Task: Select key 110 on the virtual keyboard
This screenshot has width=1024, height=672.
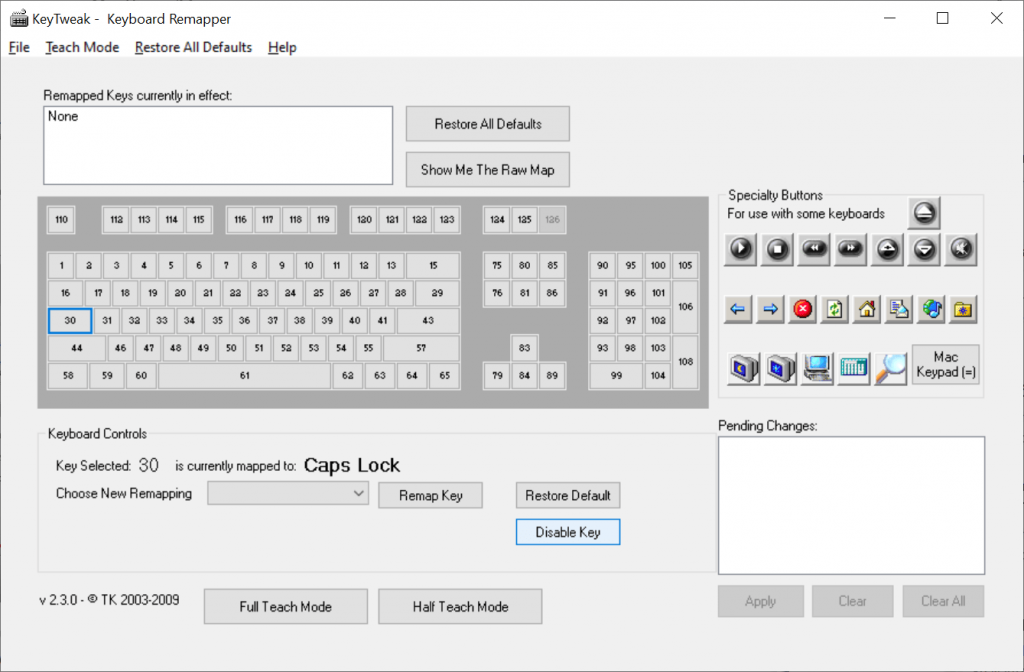Action: point(61,219)
